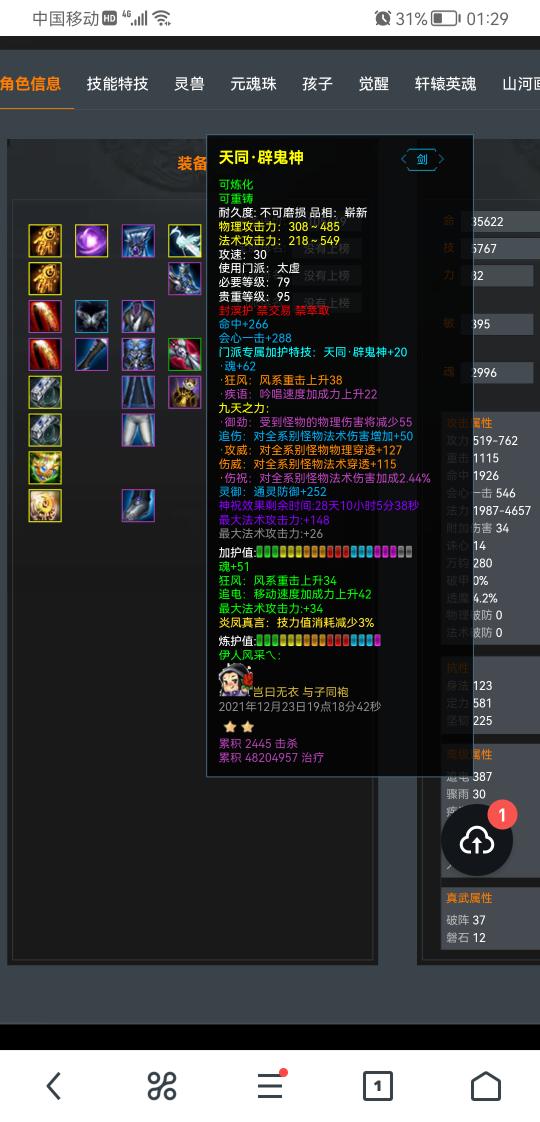
Task: Tap the pale golden swirl charm icon
Action: click(x=45, y=505)
